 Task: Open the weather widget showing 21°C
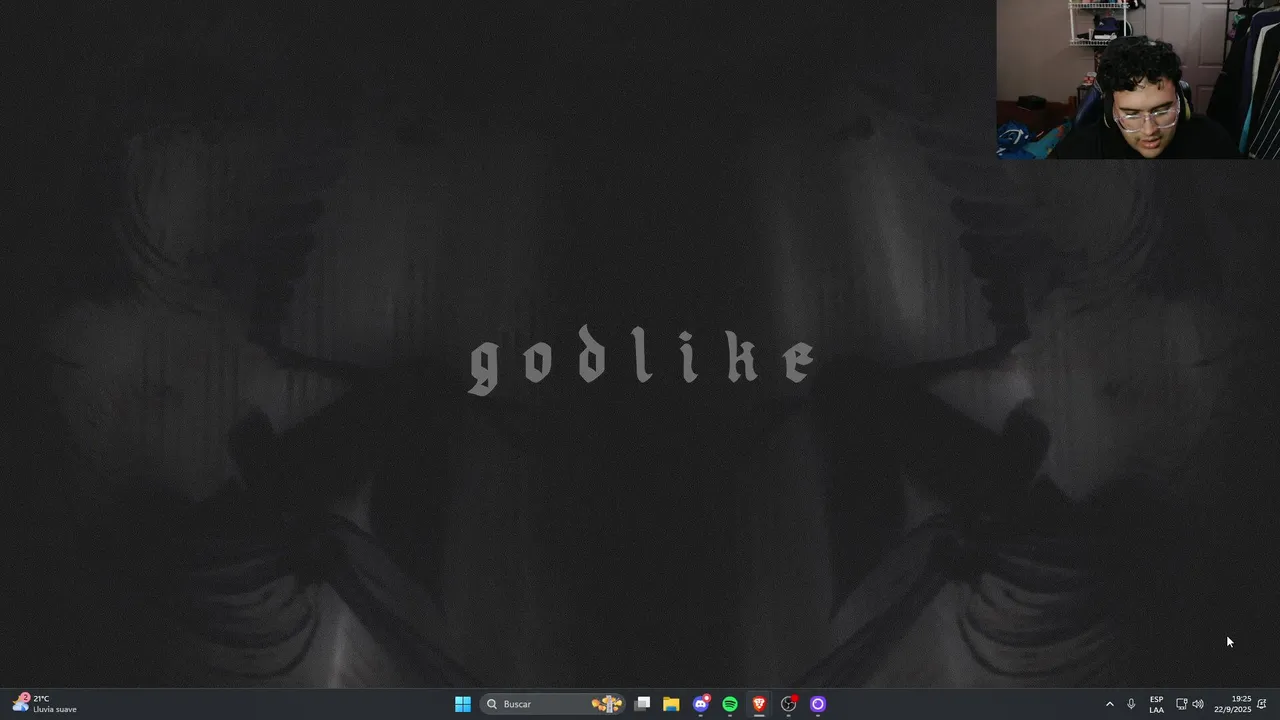45,704
